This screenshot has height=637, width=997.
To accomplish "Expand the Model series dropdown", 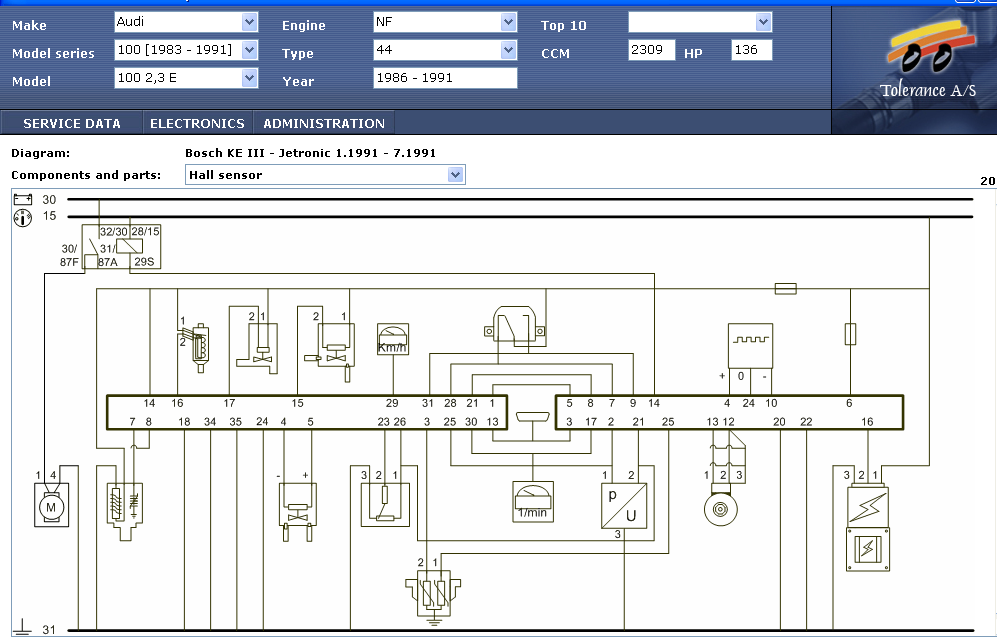I will coord(186,50).
